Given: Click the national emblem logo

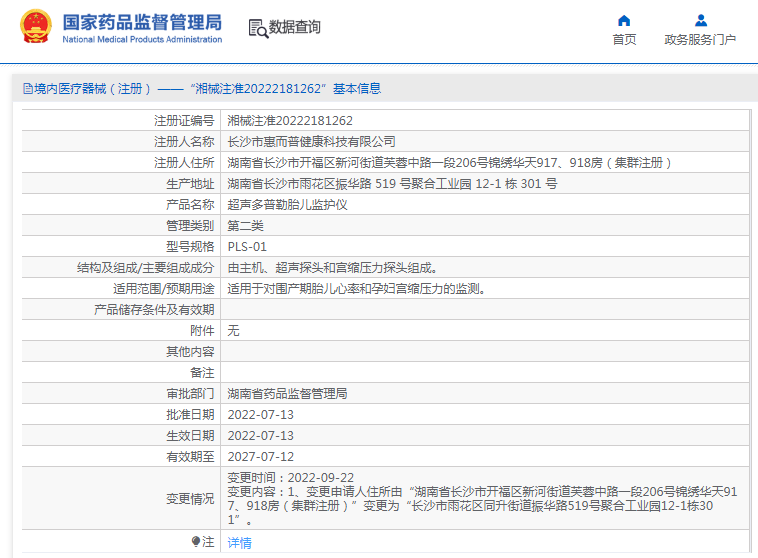Looking at the screenshot, I should [35, 28].
